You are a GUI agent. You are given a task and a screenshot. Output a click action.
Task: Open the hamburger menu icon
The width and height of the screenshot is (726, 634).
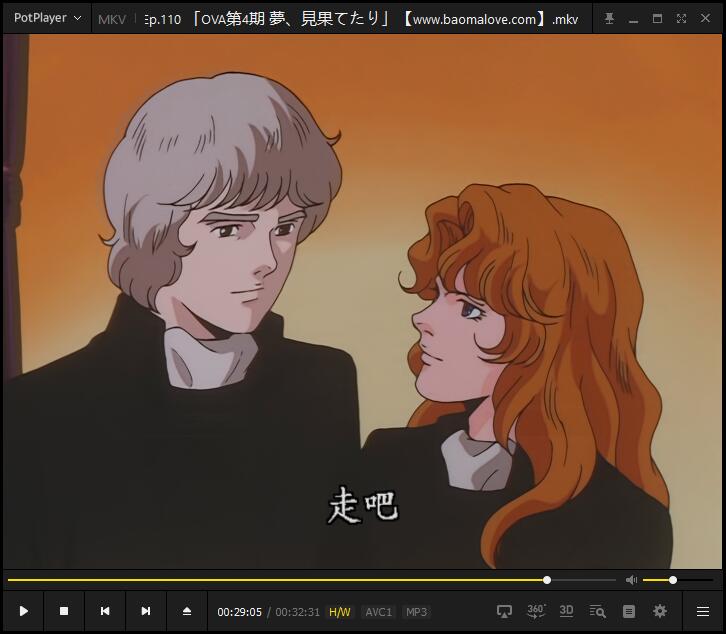pyautogui.click(x=703, y=612)
